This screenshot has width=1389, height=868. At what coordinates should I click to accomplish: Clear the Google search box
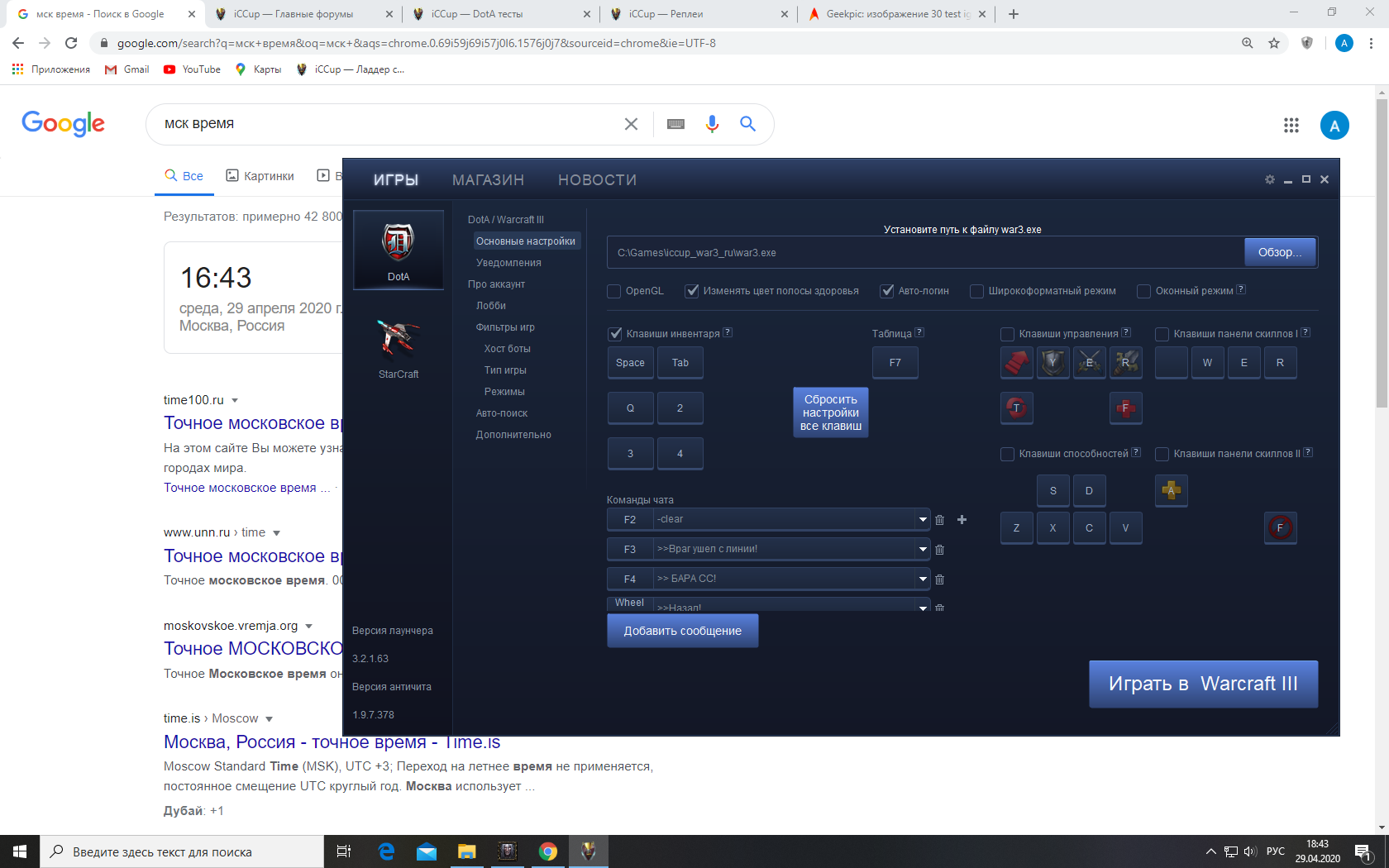coord(631,124)
